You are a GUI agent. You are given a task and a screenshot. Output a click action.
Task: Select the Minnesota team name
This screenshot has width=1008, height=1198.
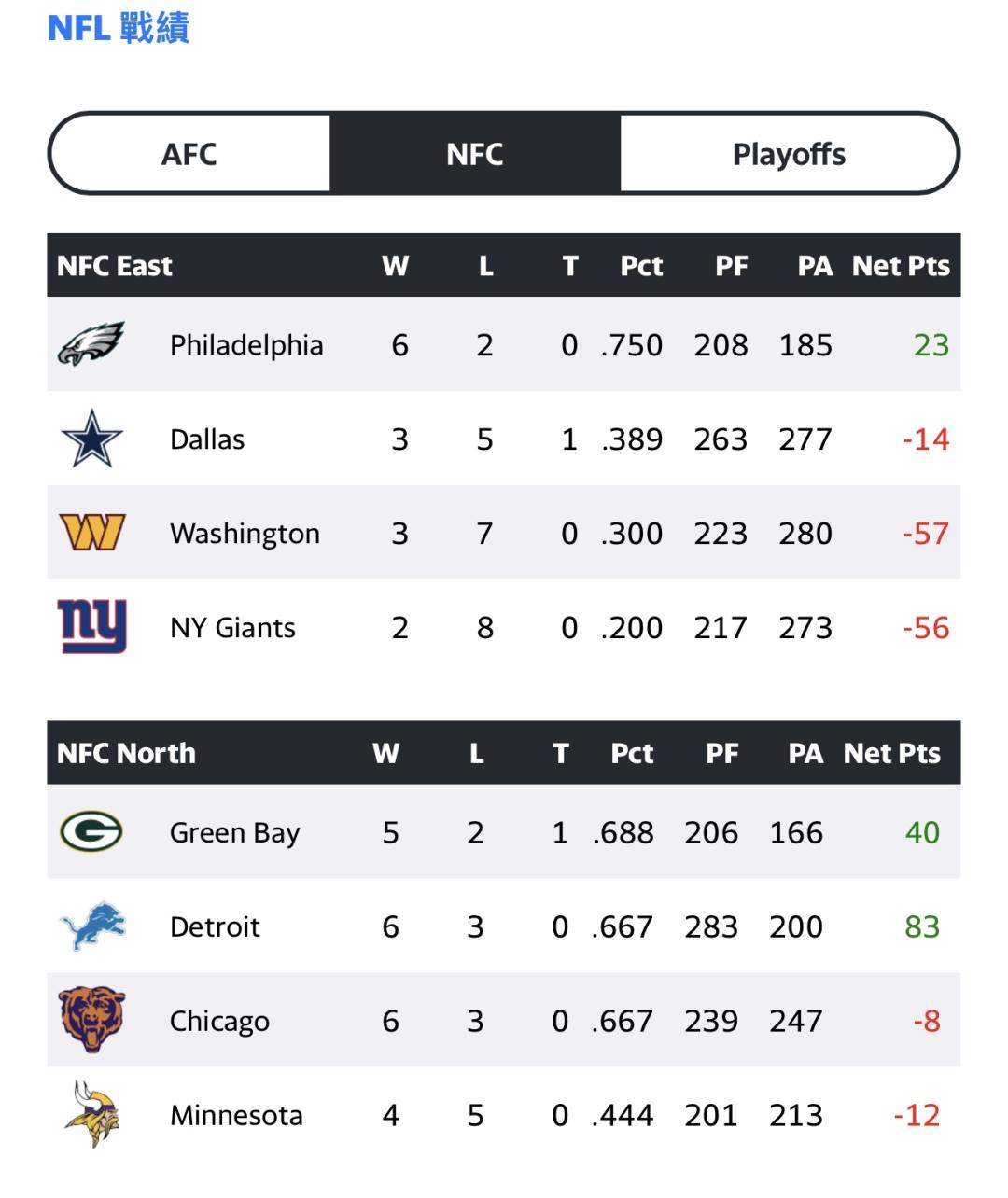(236, 1115)
